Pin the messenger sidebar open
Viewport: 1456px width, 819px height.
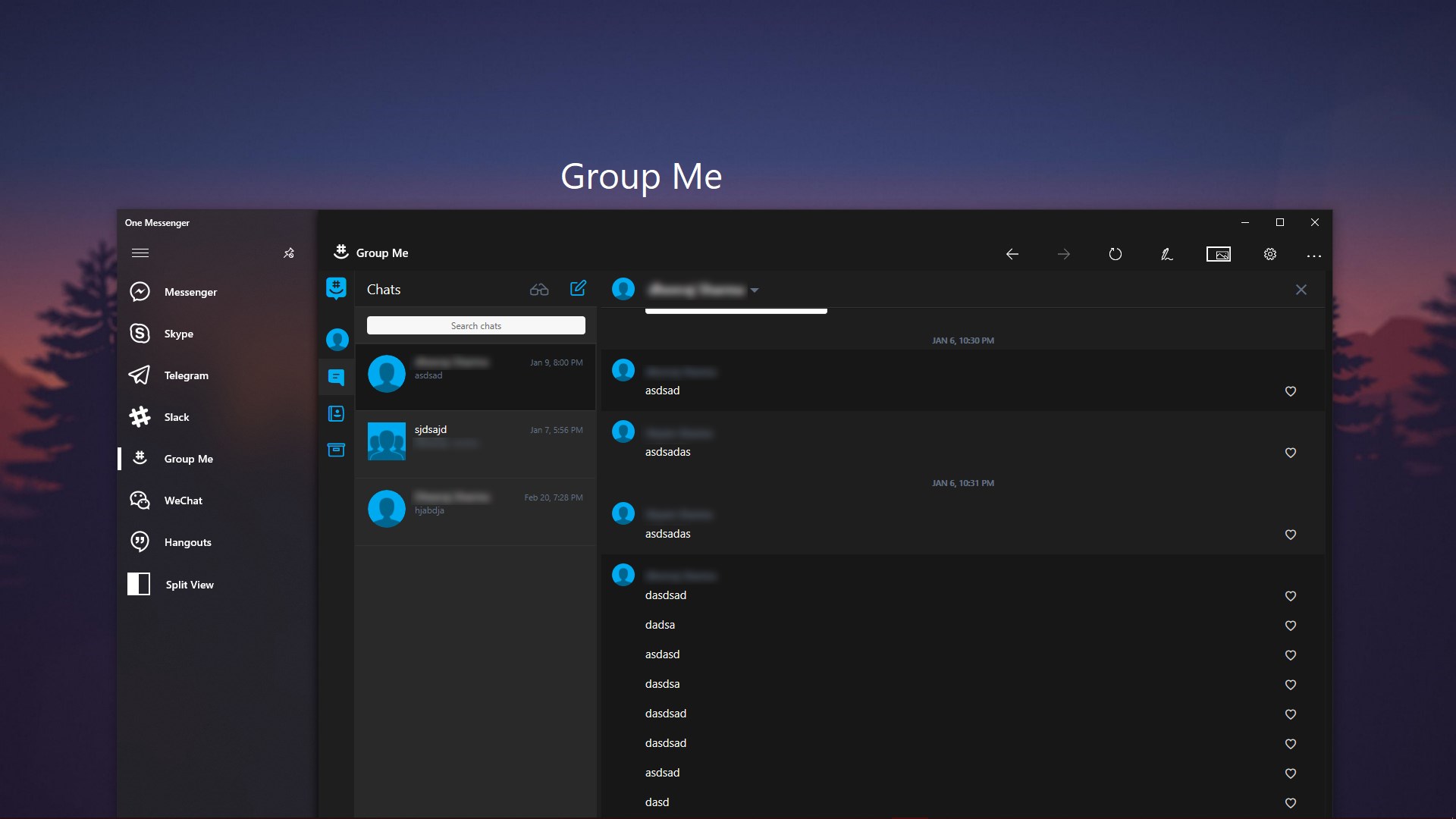[x=289, y=253]
